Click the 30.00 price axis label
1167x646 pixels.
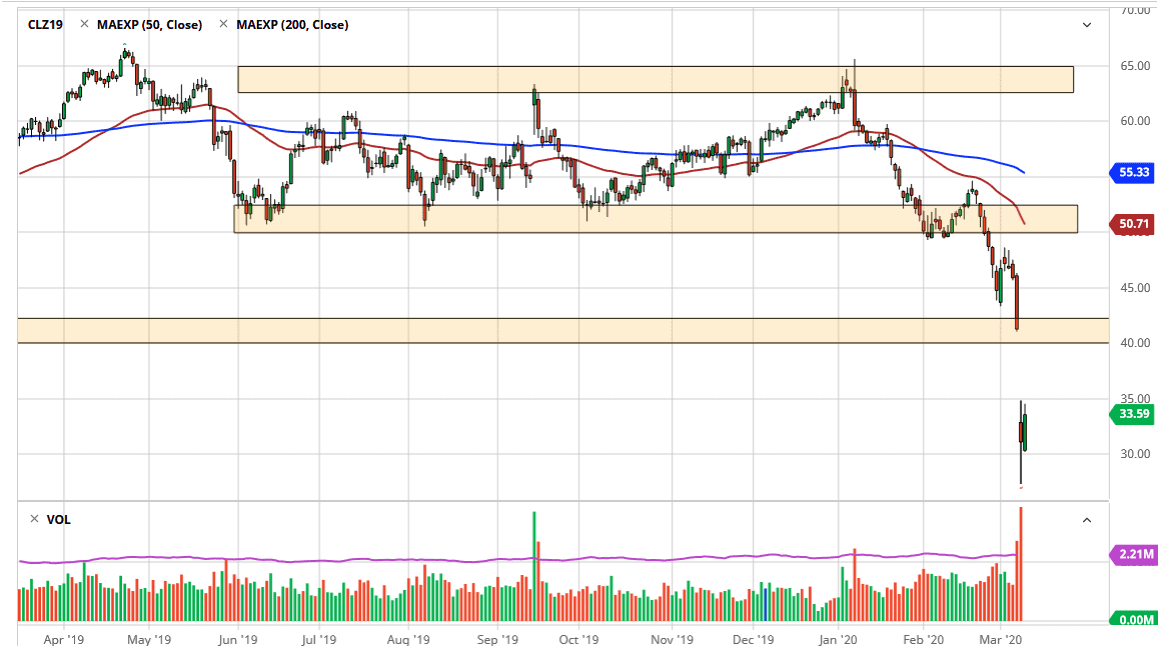pyautogui.click(x=1135, y=453)
